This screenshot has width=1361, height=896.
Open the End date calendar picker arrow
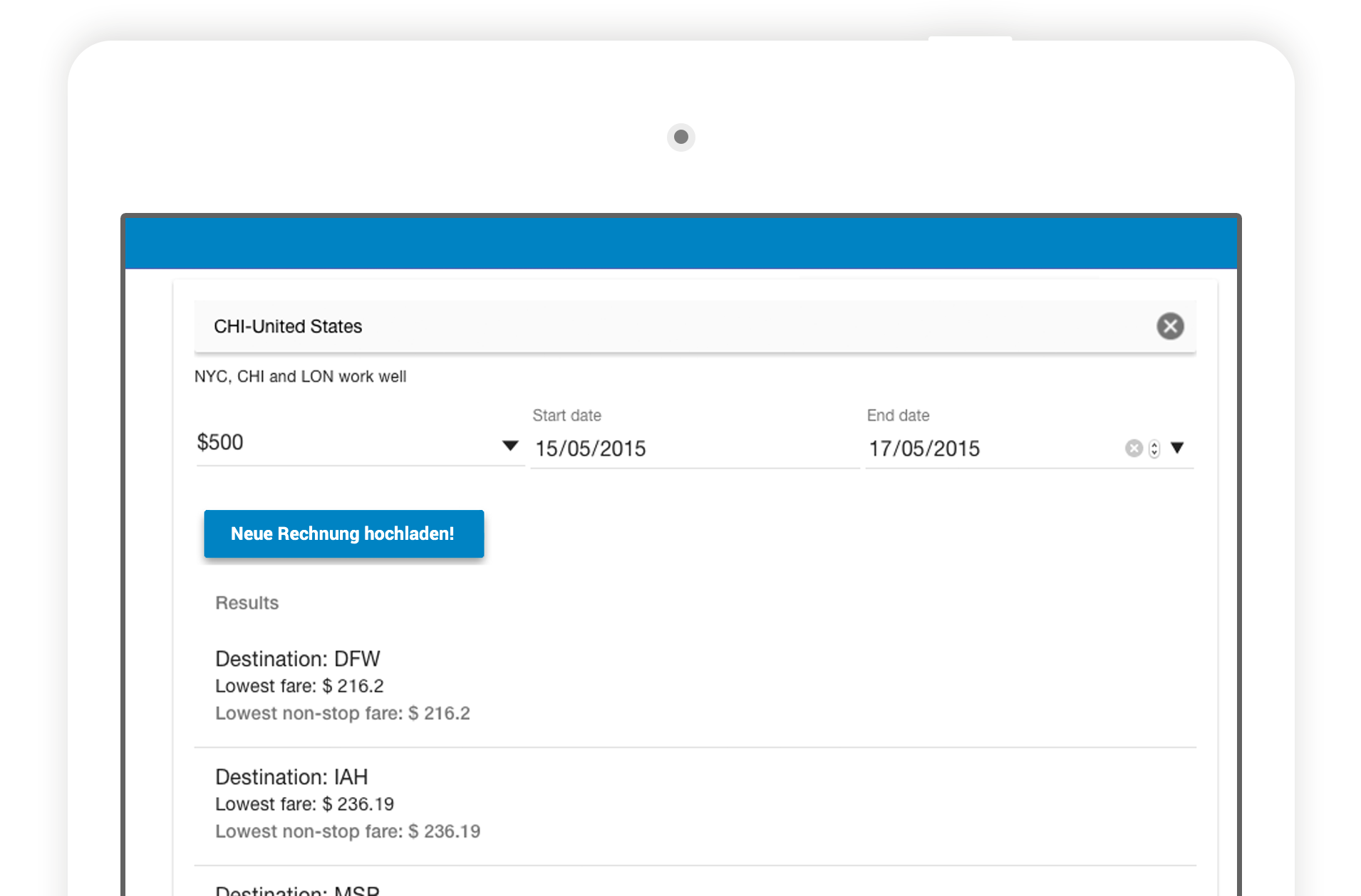pyautogui.click(x=1177, y=448)
